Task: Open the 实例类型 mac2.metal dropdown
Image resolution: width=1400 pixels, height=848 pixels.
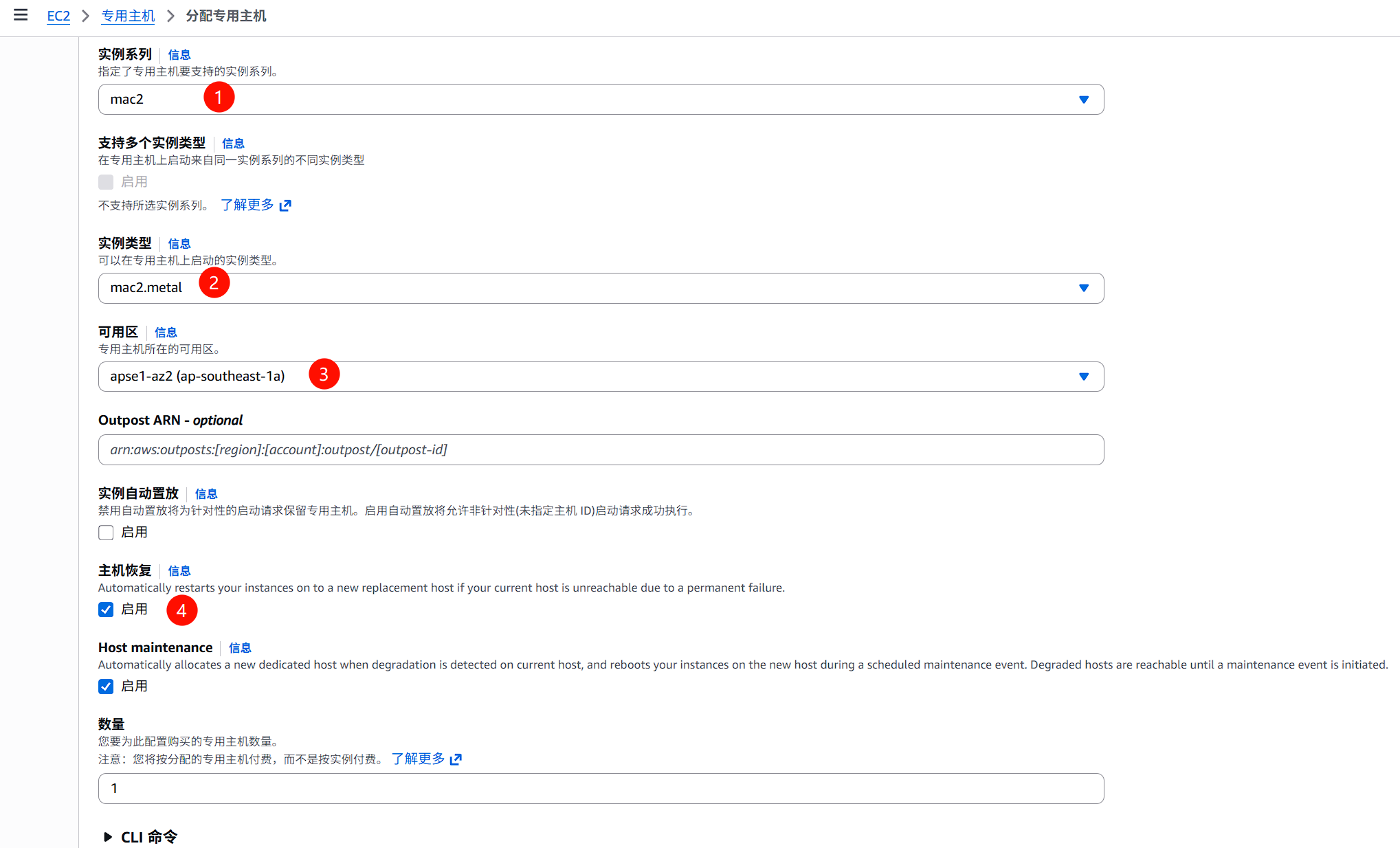Action: 601,288
